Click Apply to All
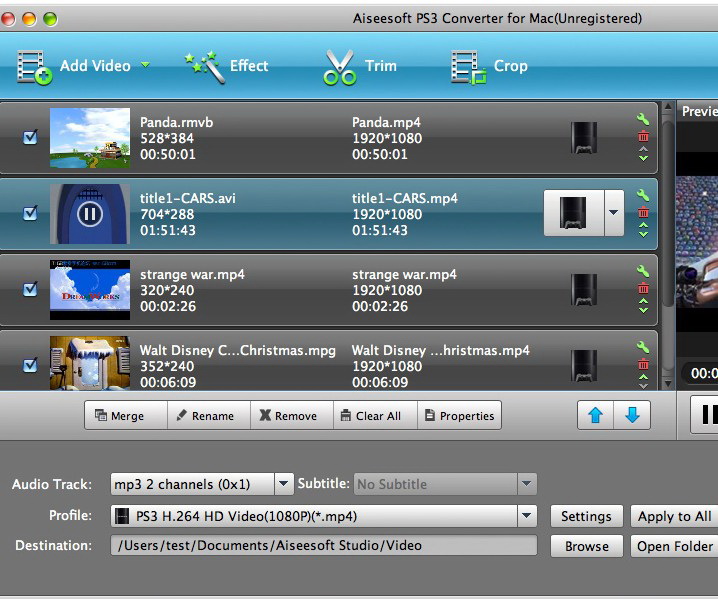The width and height of the screenshot is (718, 599). point(674,516)
